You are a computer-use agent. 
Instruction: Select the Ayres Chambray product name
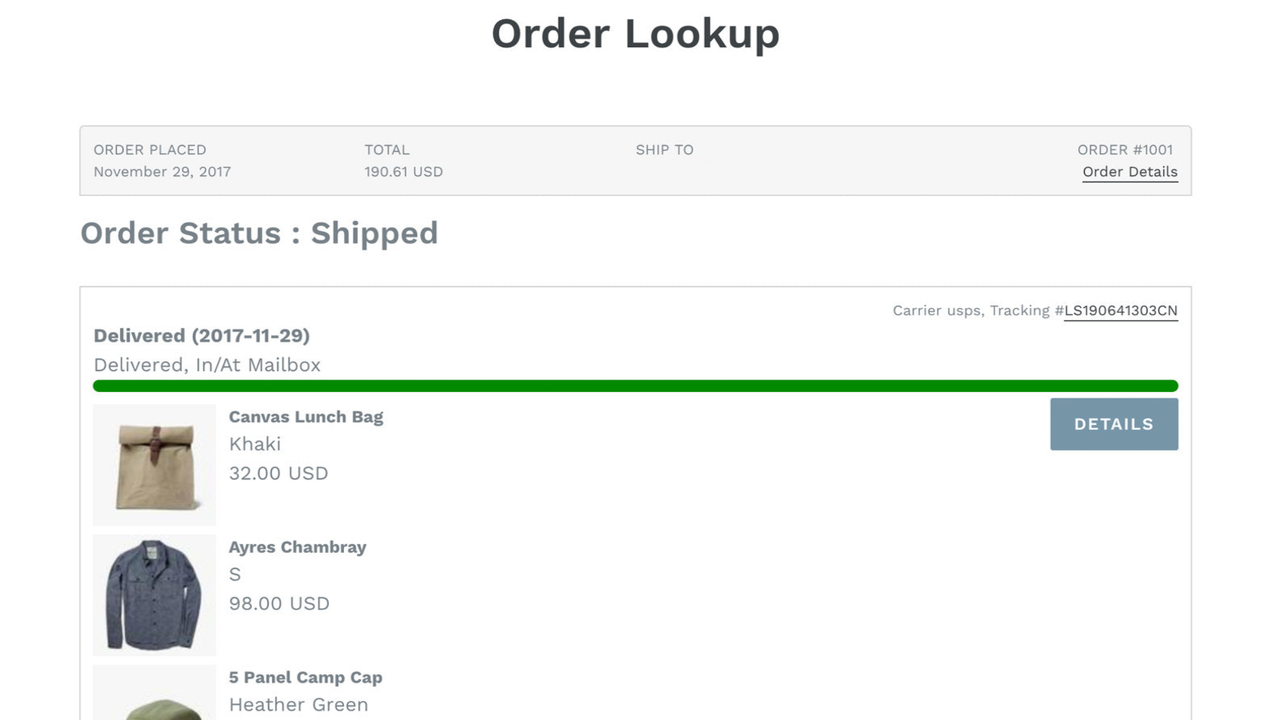[x=297, y=547]
